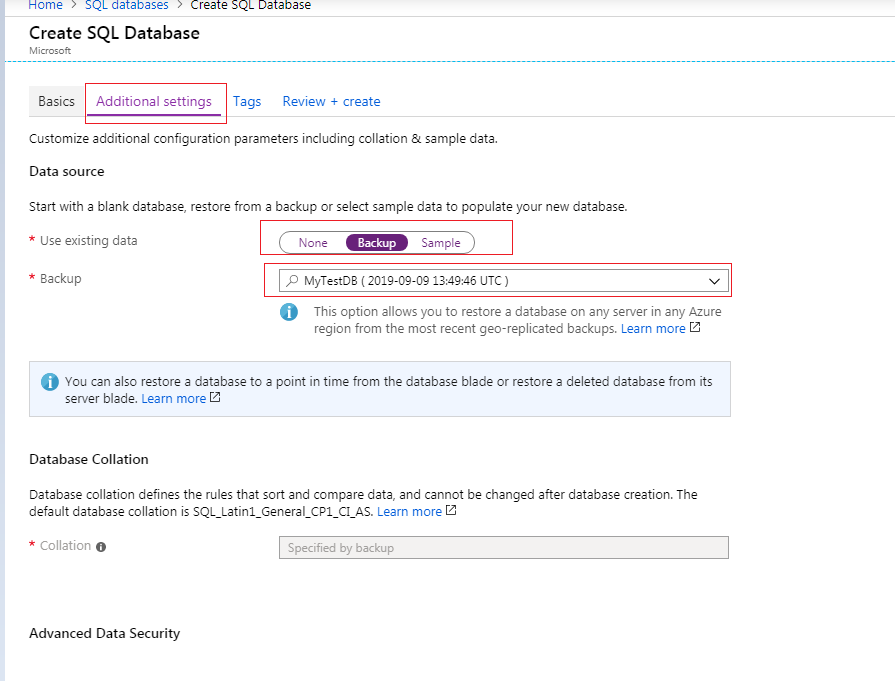Click external-link icon after geo-replicated backups Learn more
Screen dimensions: 895x681
point(695,328)
